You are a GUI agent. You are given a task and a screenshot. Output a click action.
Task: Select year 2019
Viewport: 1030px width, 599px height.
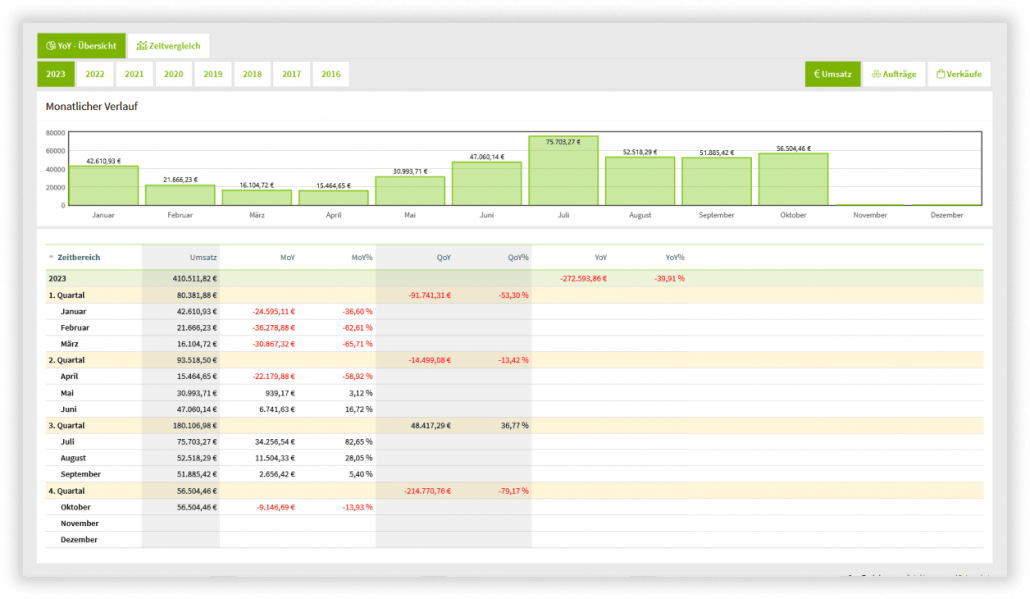(213, 74)
